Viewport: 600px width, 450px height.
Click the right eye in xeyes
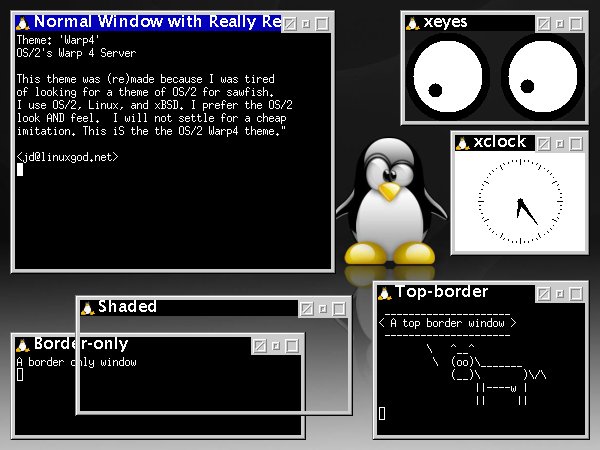coord(543,75)
